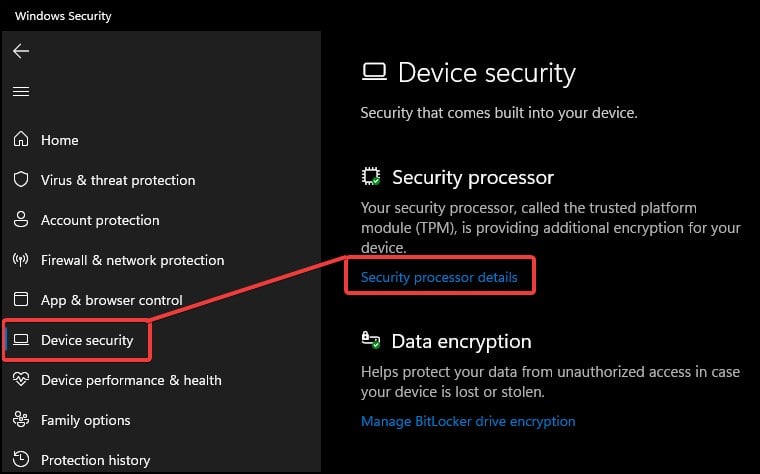Click the Home house icon
760x474 pixels.
coord(21,140)
